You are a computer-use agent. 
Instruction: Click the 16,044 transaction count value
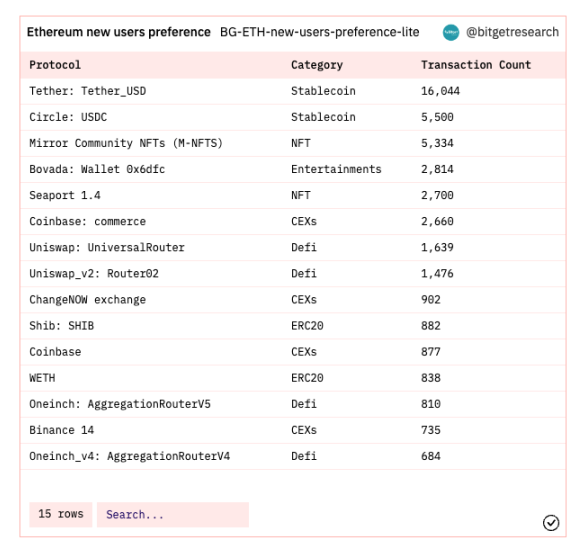(440, 91)
